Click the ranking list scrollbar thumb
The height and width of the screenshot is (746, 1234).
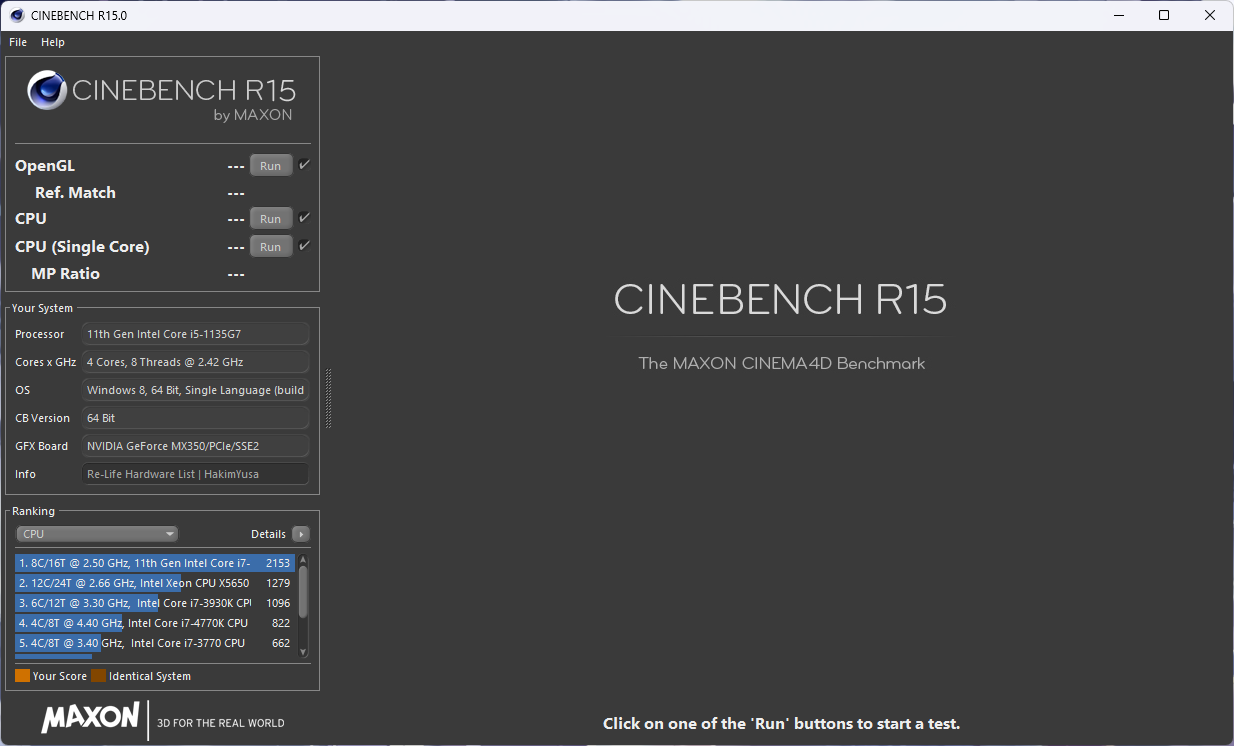pos(303,591)
